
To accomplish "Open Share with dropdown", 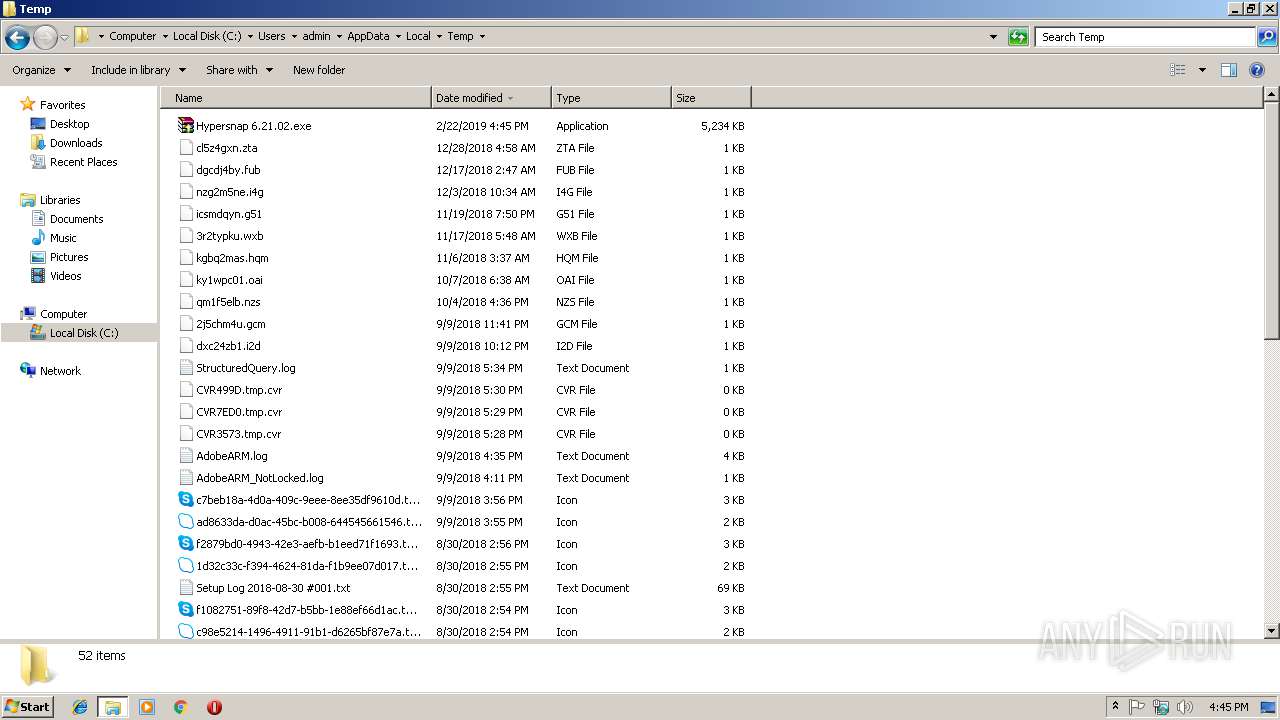I will click(239, 70).
